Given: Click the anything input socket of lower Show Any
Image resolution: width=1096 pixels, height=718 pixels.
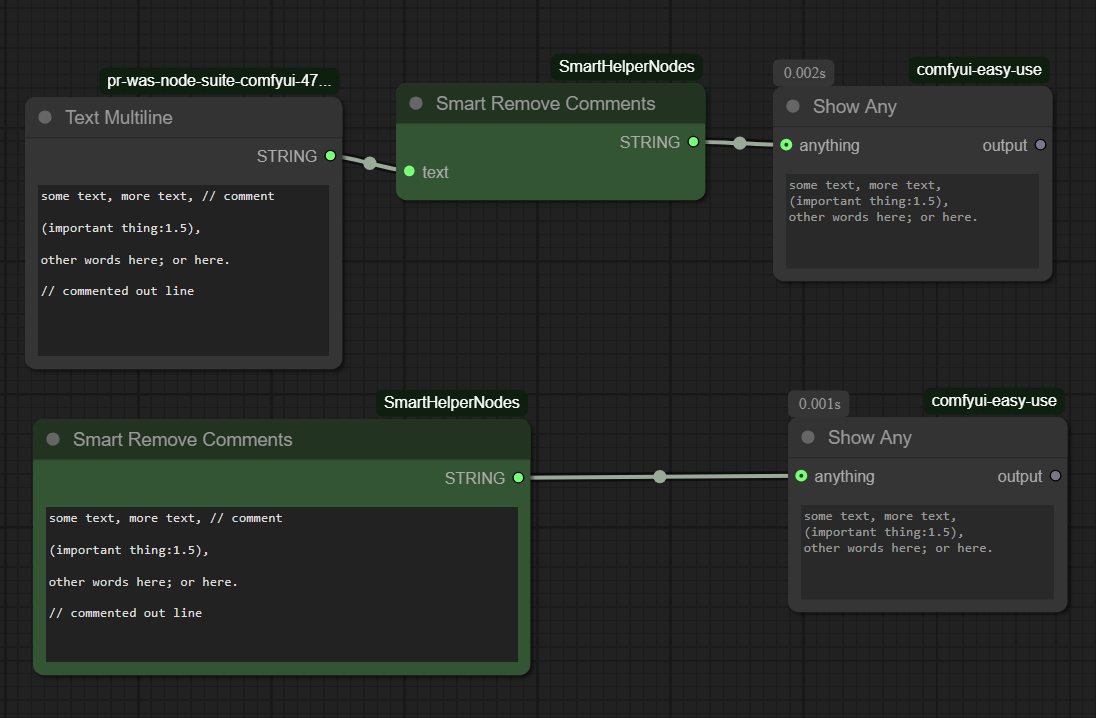Looking at the screenshot, I should (x=802, y=476).
